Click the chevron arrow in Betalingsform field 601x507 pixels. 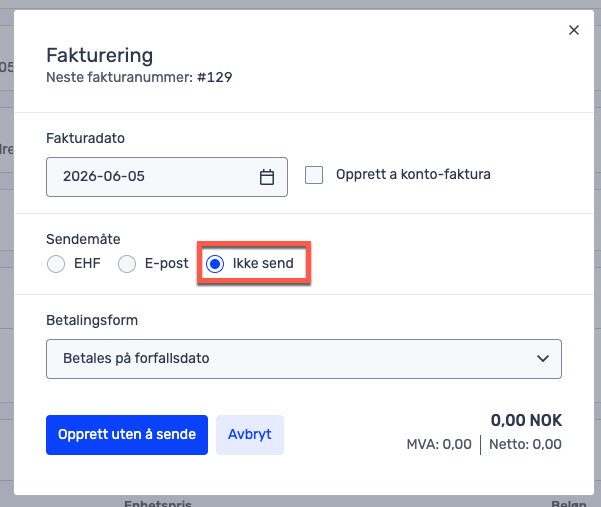(x=543, y=359)
